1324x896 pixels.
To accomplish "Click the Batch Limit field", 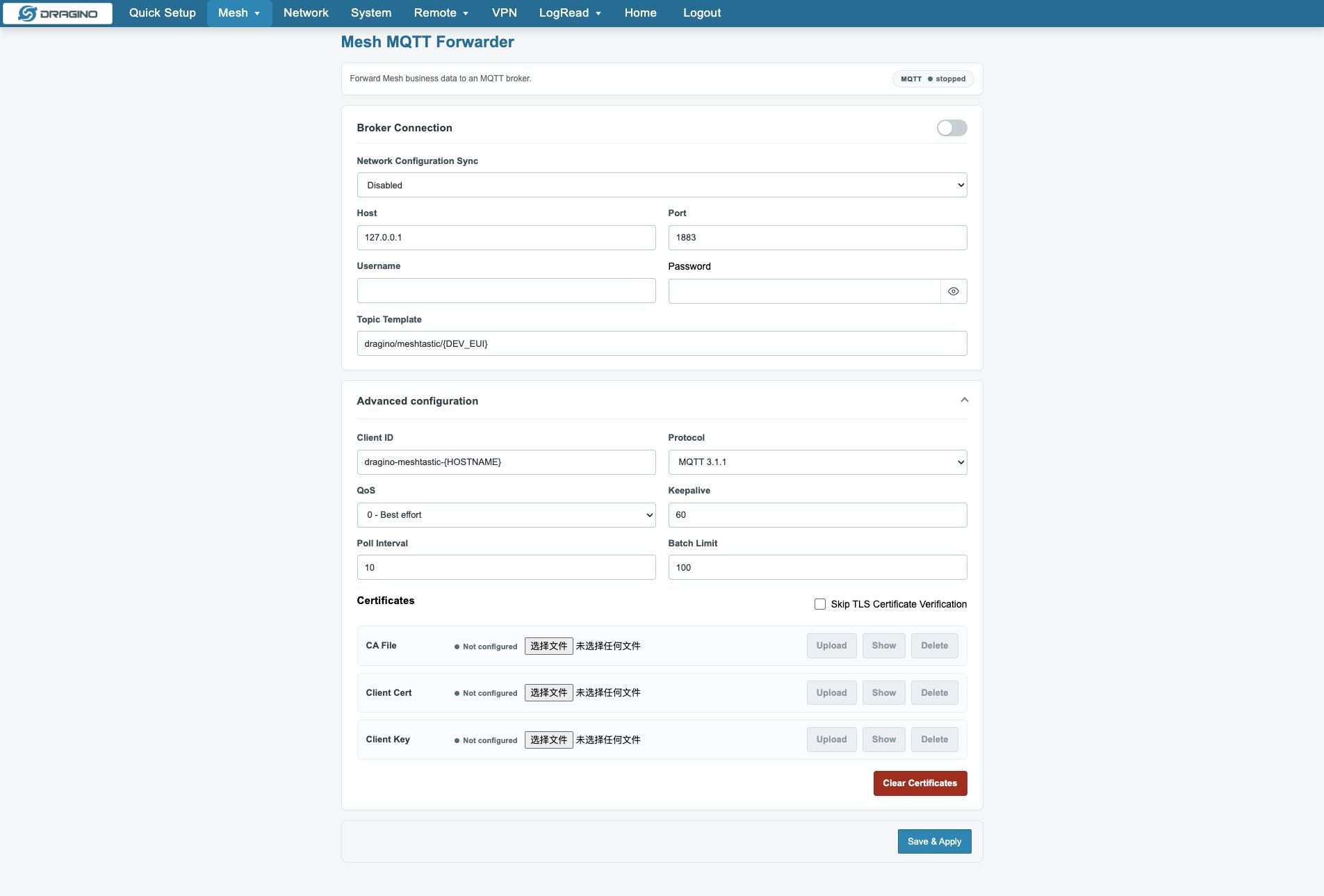I will pos(817,567).
